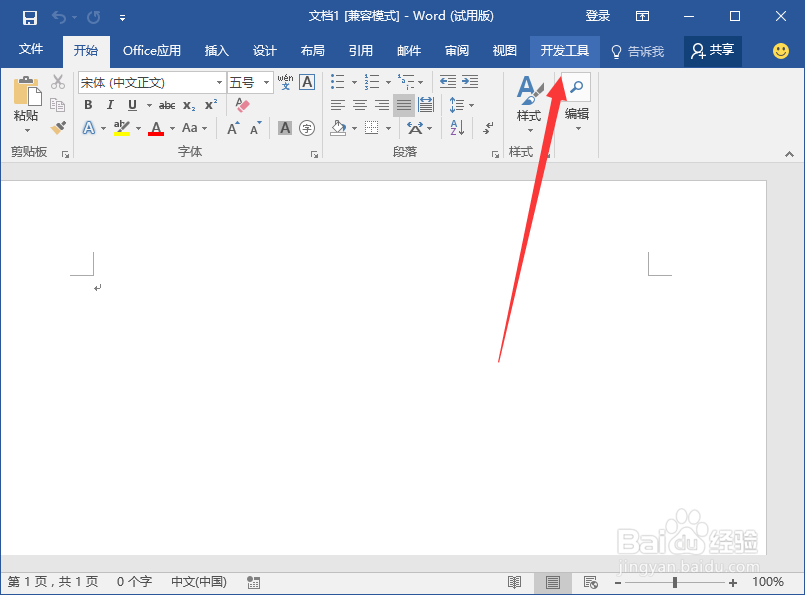The height and width of the screenshot is (595, 805).
Task: Apply italic formatting
Action: click(110, 104)
